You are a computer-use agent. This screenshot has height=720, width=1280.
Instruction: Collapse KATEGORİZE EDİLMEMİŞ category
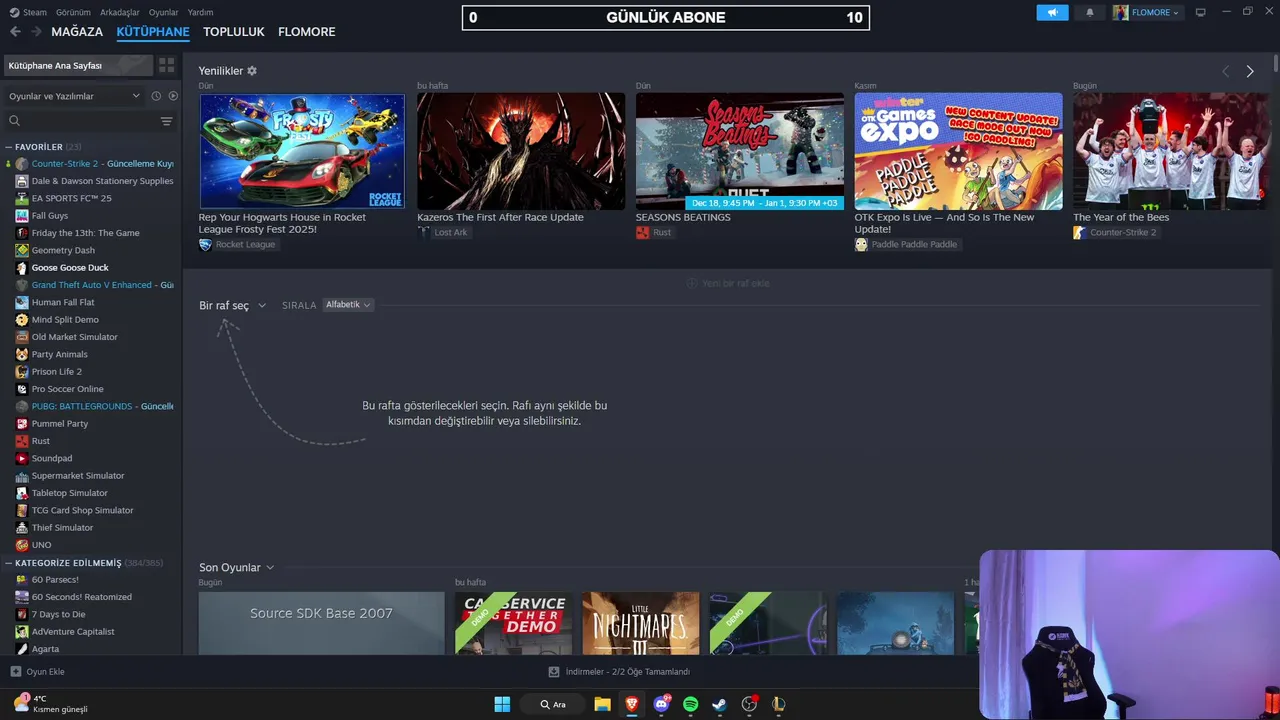(9, 563)
